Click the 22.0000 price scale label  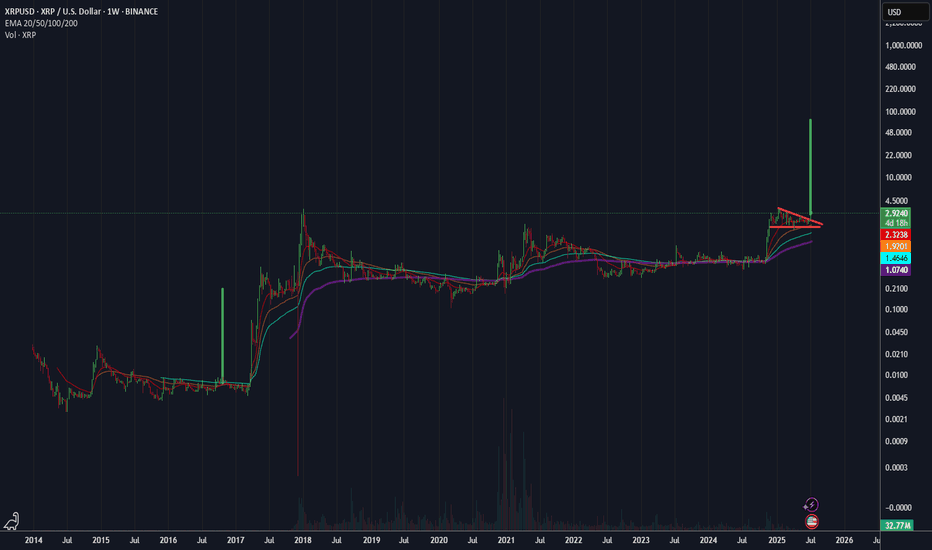click(x=898, y=155)
